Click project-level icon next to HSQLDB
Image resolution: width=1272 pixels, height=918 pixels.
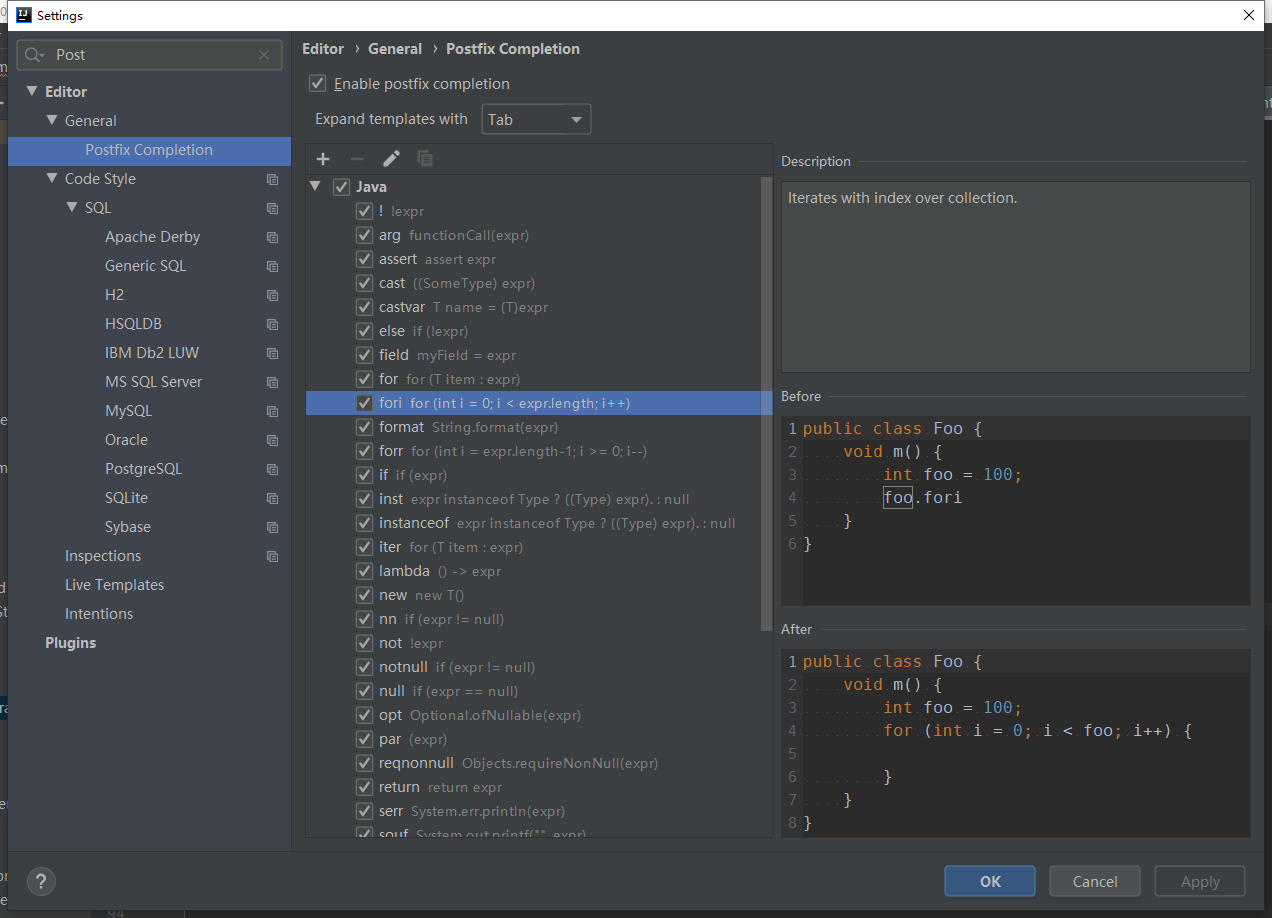click(x=272, y=324)
